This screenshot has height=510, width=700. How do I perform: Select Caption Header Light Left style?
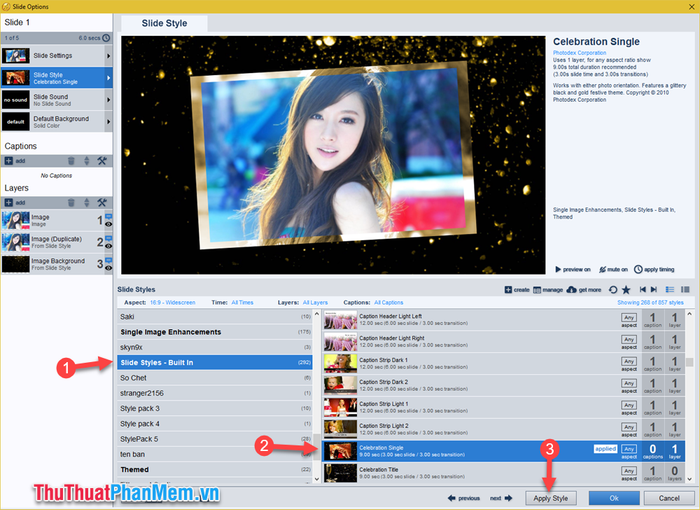[x=503, y=320]
